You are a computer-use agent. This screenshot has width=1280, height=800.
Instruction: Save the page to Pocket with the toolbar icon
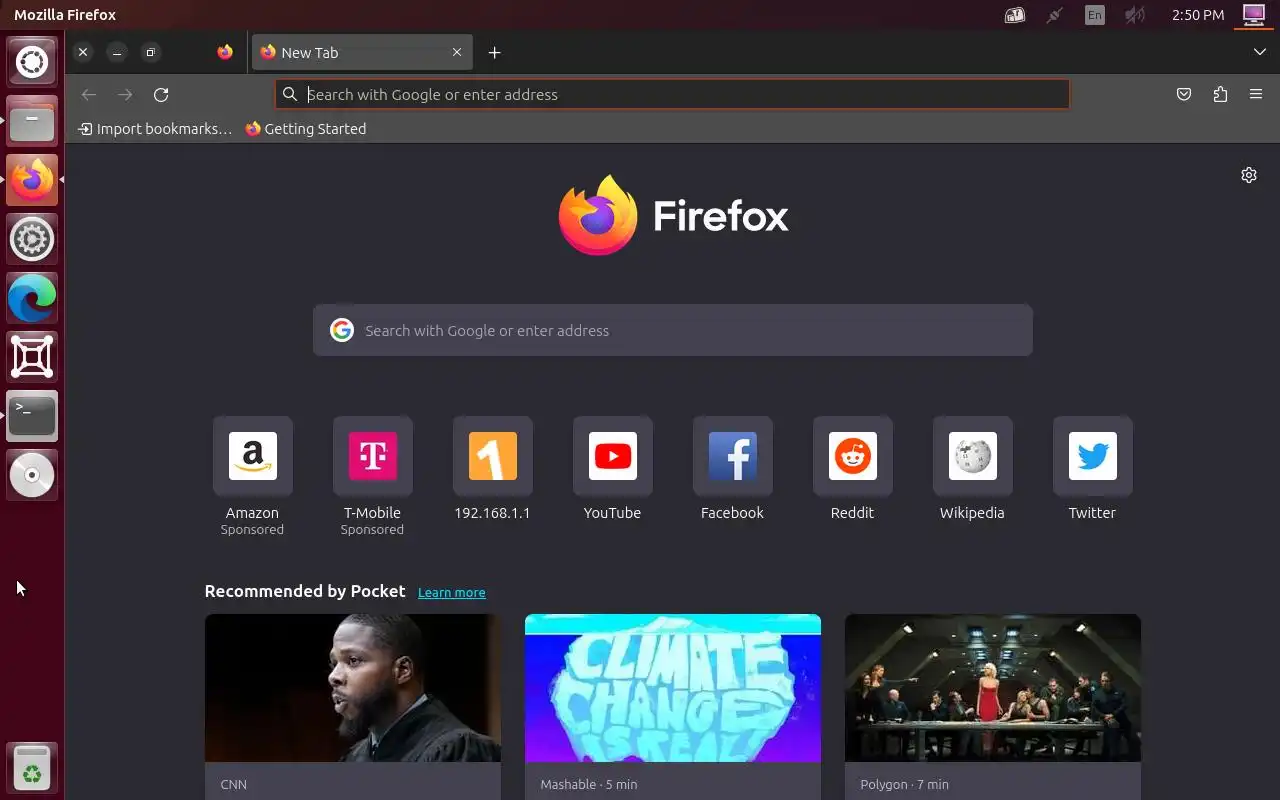pos(1184,95)
